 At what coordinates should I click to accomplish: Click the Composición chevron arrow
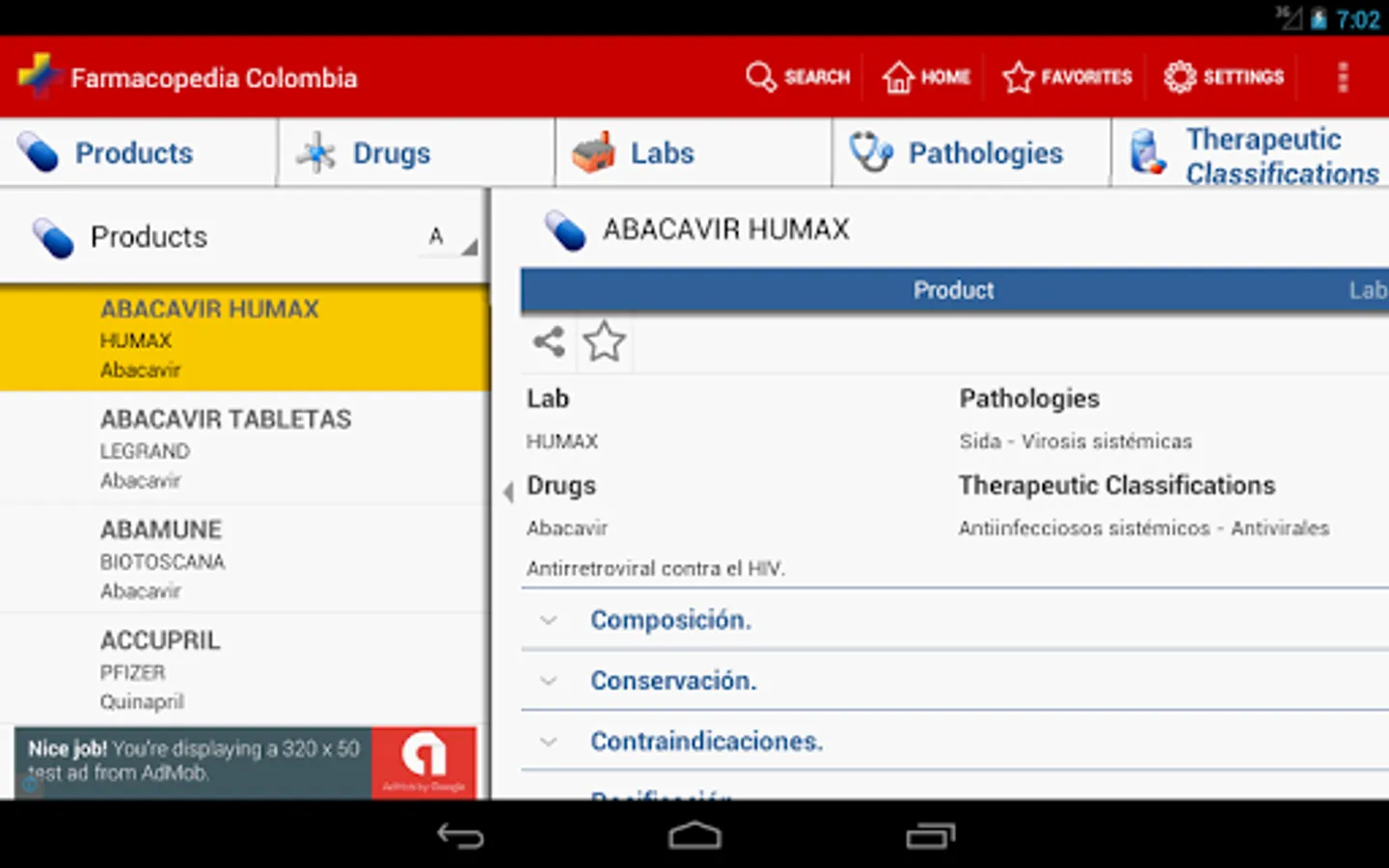pyautogui.click(x=549, y=620)
